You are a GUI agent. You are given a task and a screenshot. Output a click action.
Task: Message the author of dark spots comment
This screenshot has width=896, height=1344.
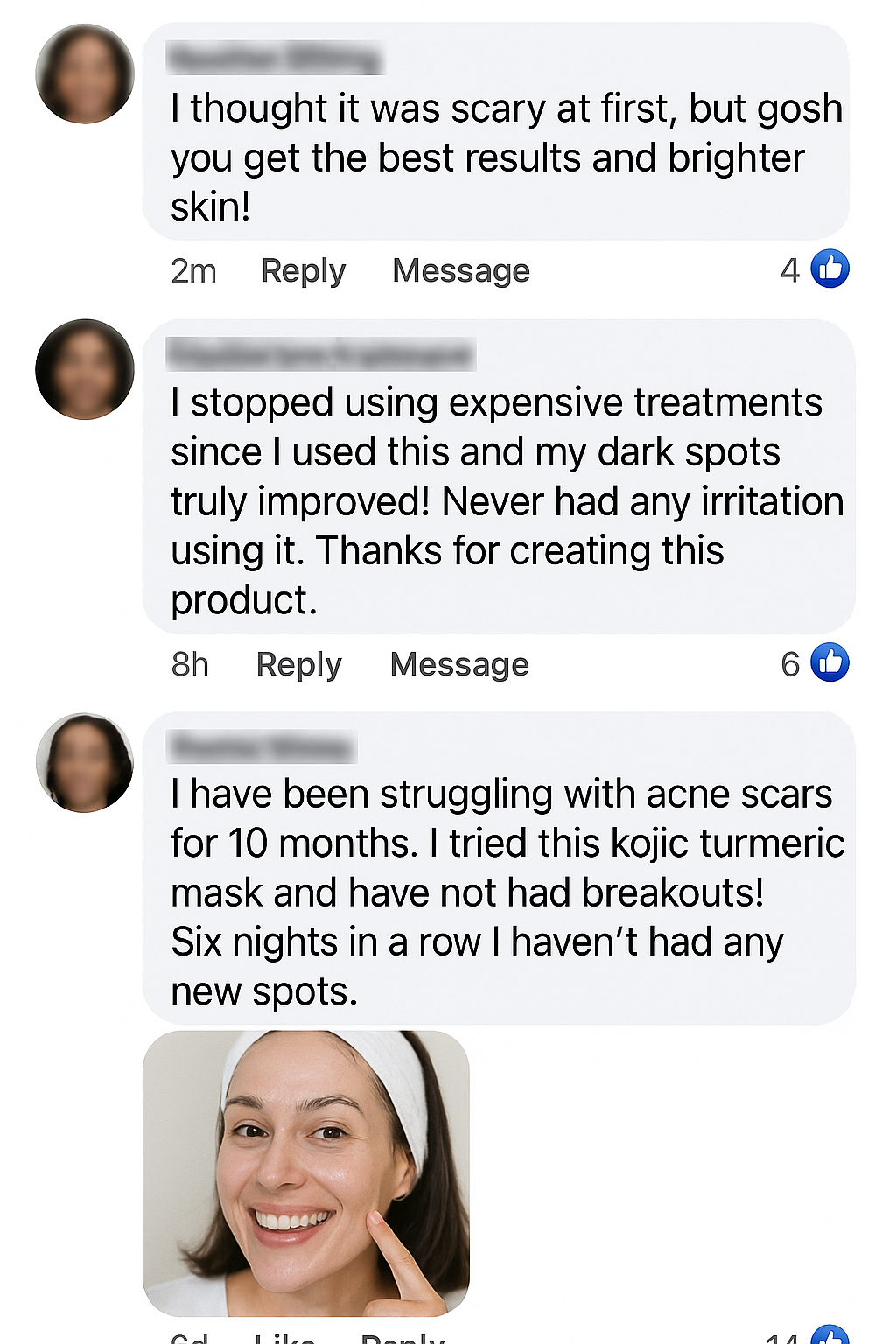(x=459, y=665)
